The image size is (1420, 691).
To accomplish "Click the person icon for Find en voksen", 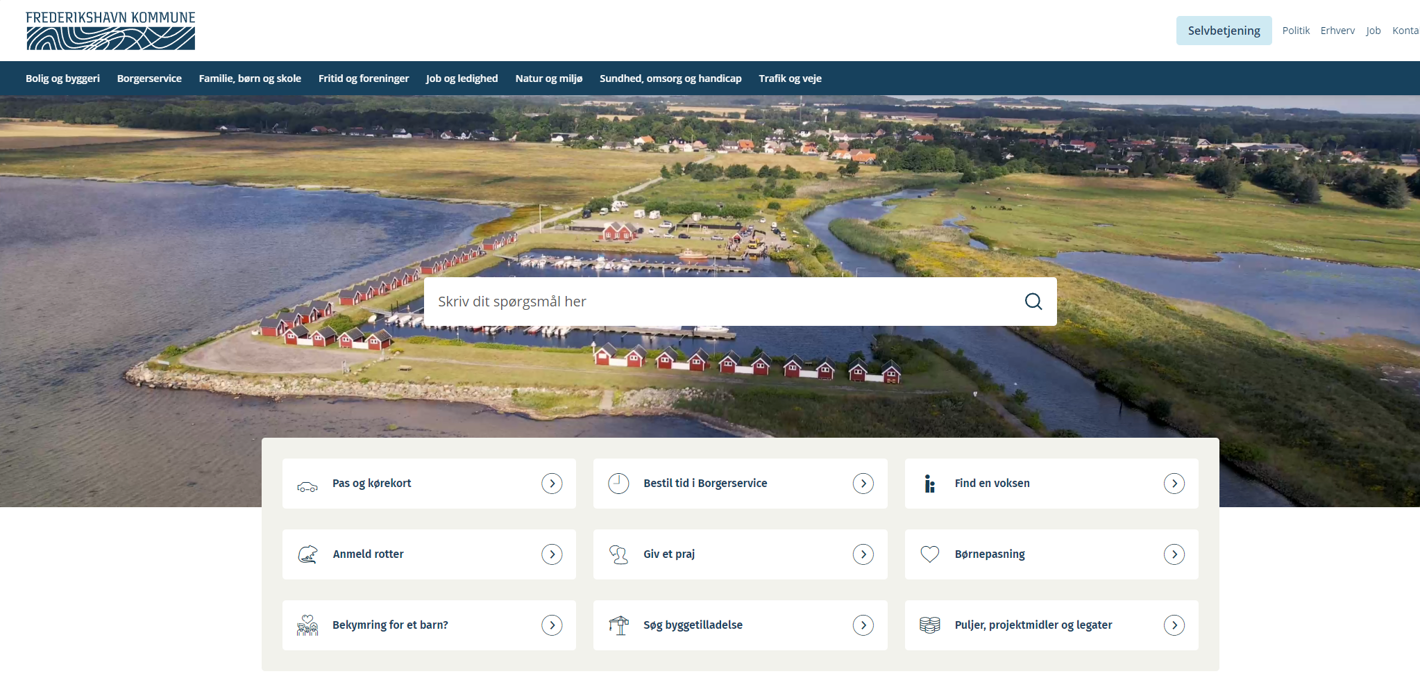I will click(x=930, y=484).
